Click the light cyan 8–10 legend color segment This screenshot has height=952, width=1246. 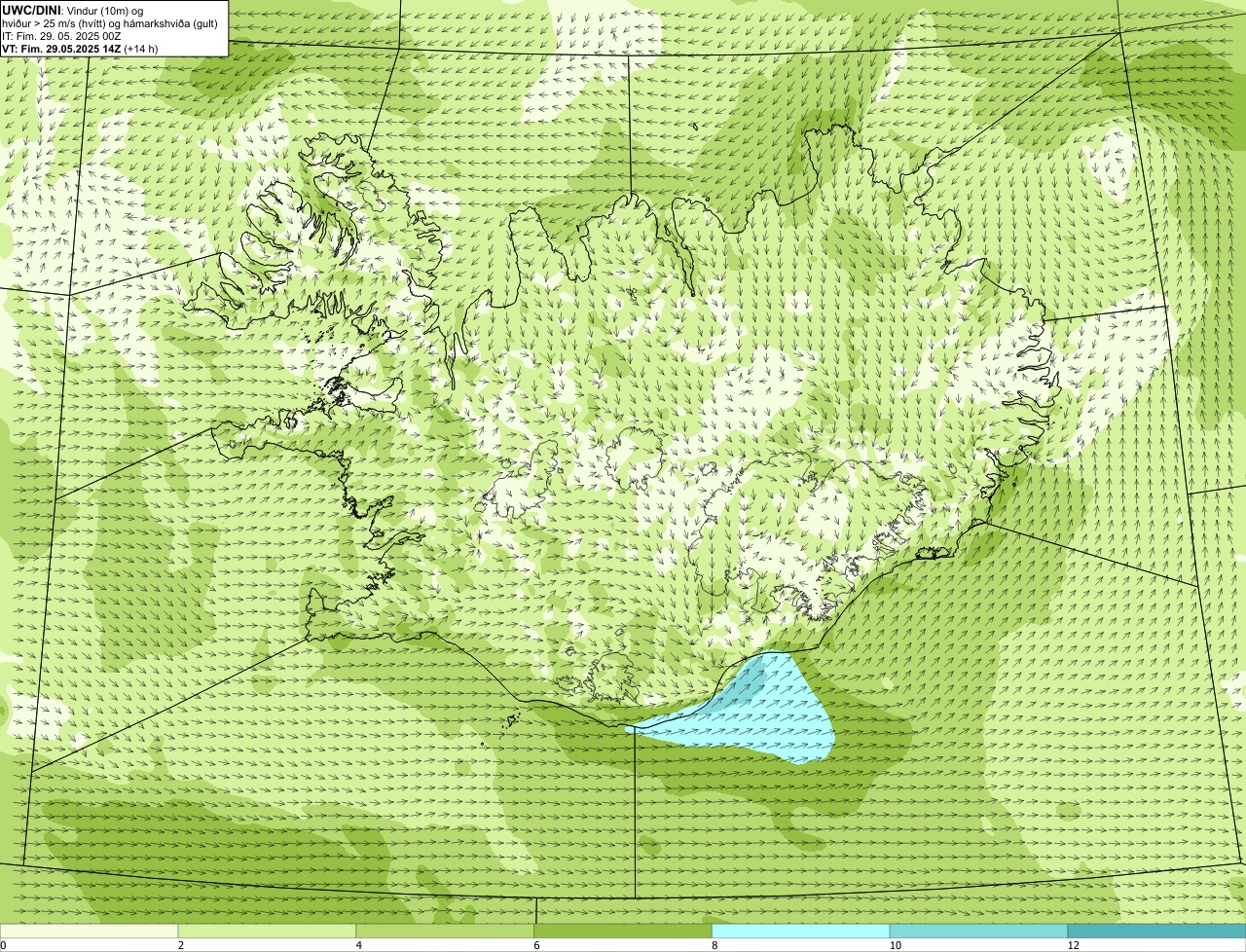(x=801, y=931)
